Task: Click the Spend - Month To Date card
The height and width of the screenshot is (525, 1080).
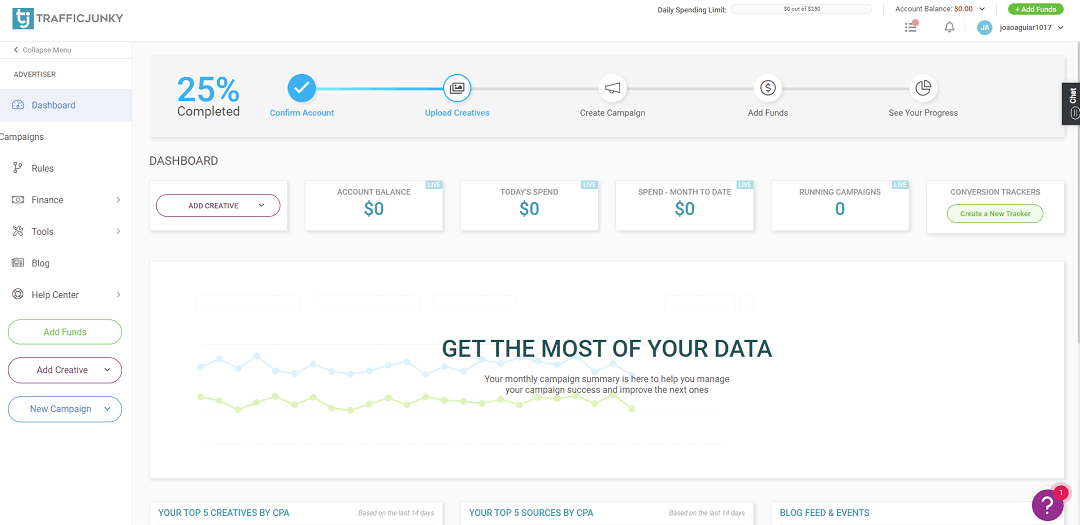Action: (685, 206)
